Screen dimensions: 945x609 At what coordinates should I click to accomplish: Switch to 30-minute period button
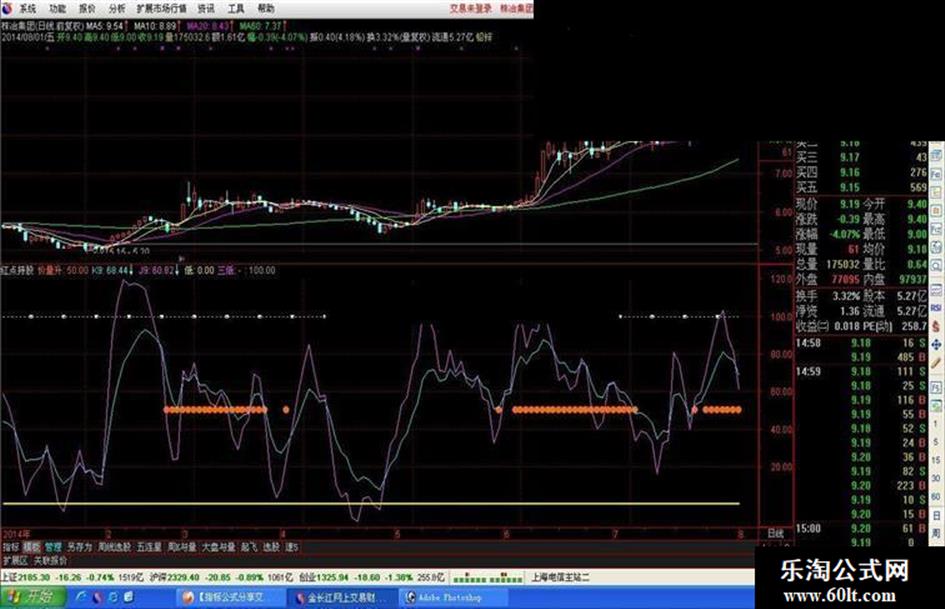tap(937, 479)
